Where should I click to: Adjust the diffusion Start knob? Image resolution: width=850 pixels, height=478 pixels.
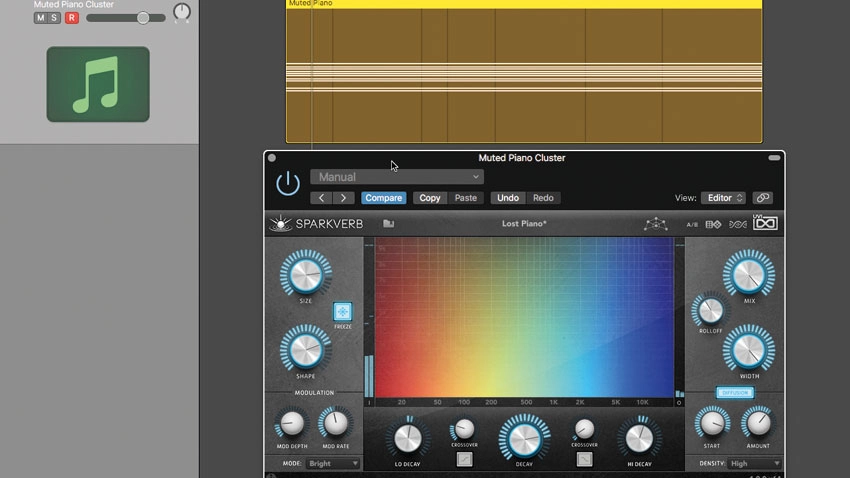coord(712,423)
